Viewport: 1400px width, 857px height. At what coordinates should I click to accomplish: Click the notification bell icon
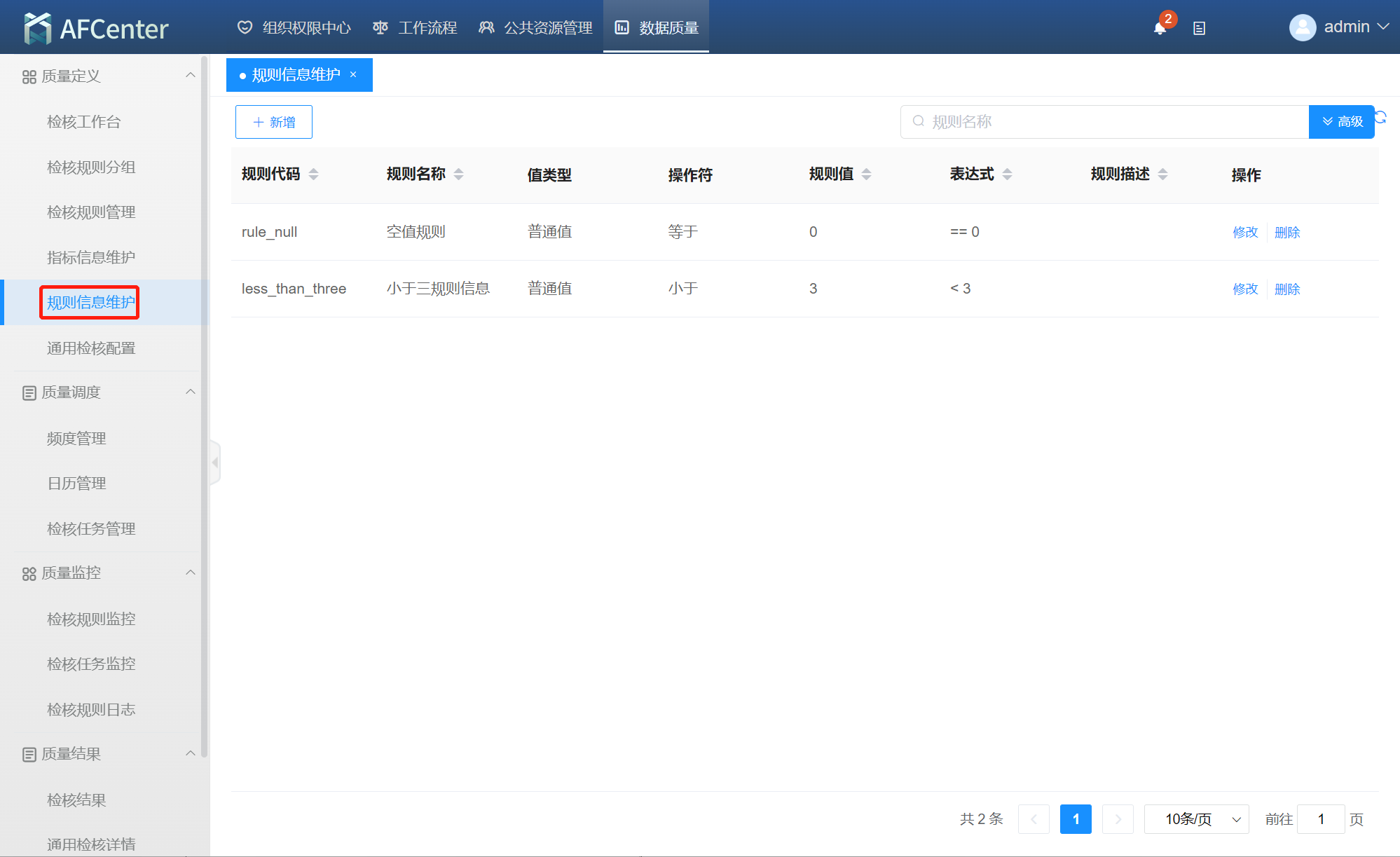click(1160, 28)
